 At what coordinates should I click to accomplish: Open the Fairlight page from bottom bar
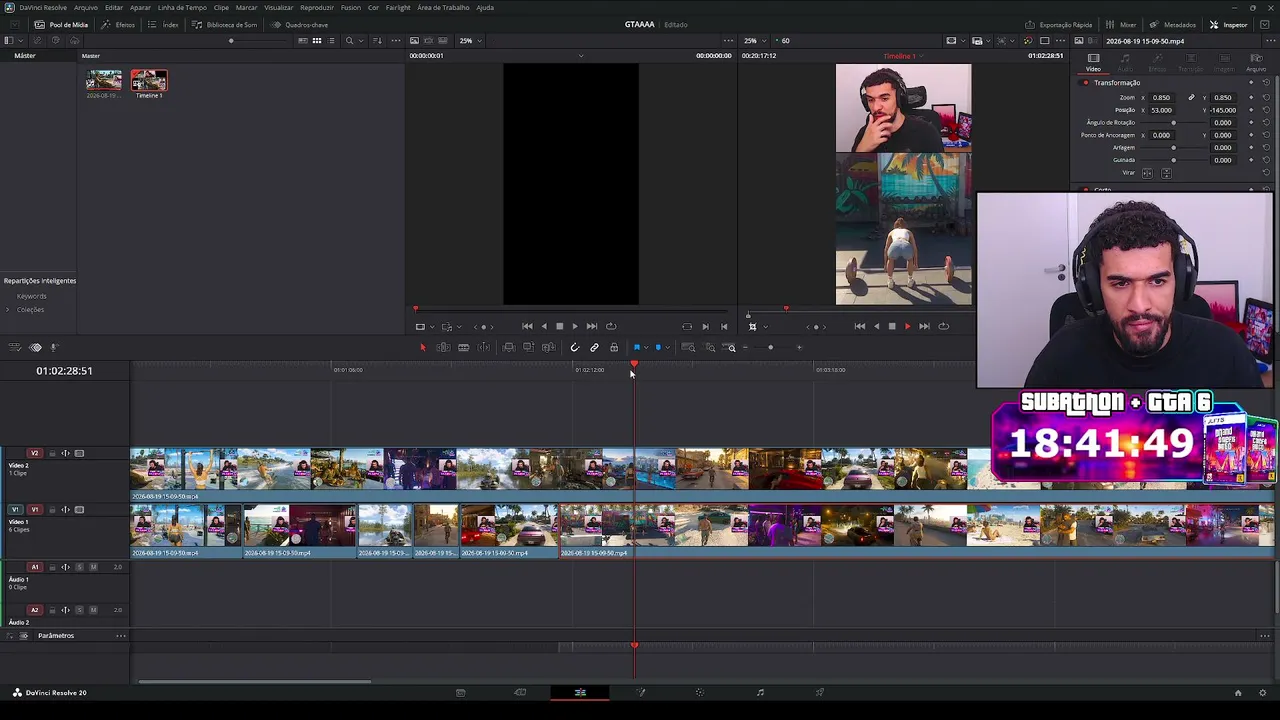click(760, 692)
